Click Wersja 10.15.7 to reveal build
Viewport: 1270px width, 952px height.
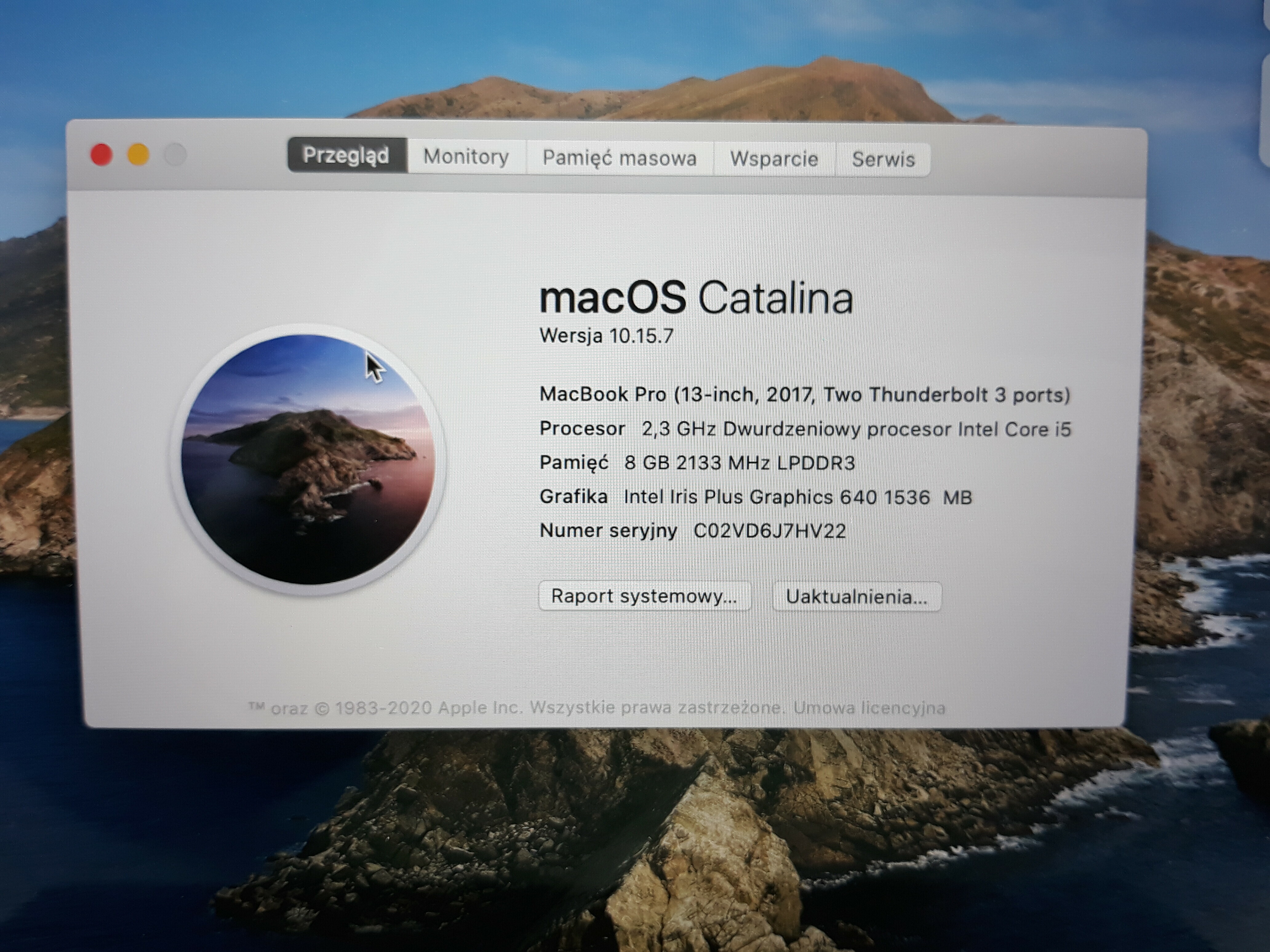click(606, 336)
